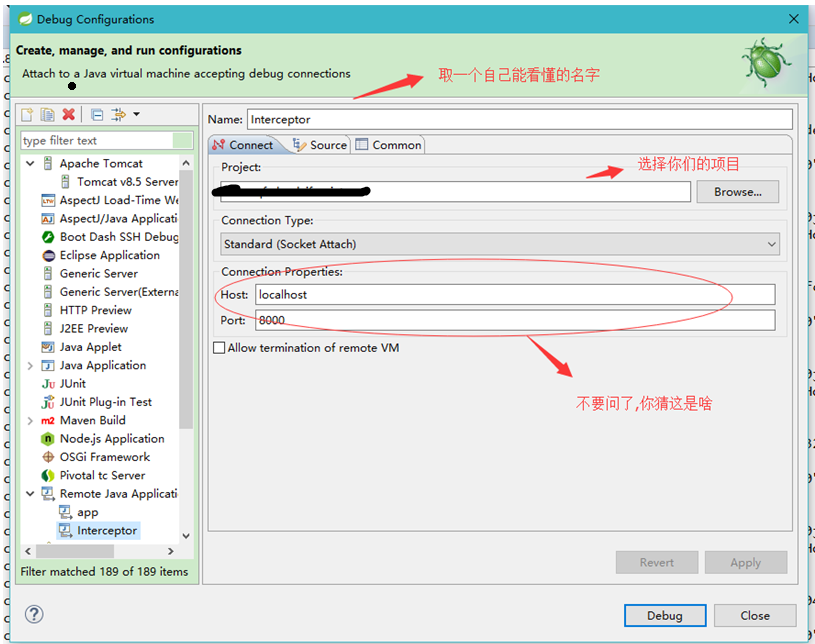The width and height of the screenshot is (815, 644).
Task: Click the Apache Tomcat icon in the tree
Action: [48, 163]
